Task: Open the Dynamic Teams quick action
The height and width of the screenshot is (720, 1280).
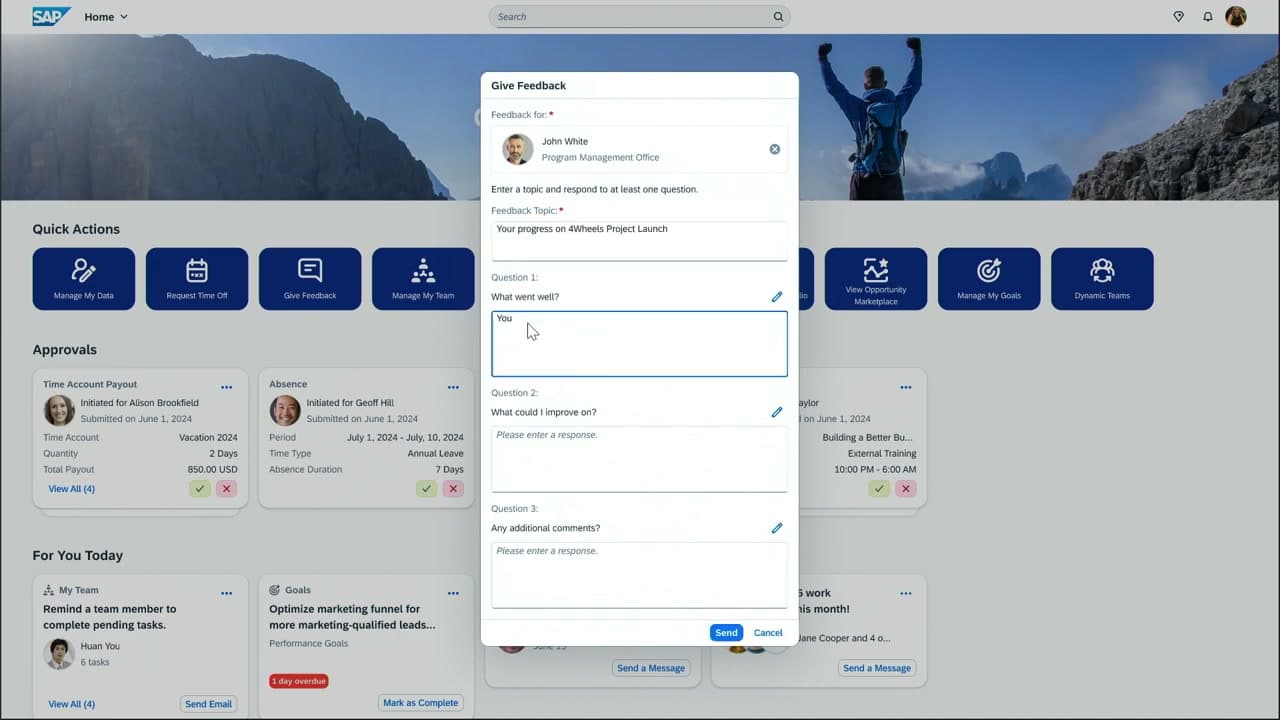Action: click(1102, 279)
